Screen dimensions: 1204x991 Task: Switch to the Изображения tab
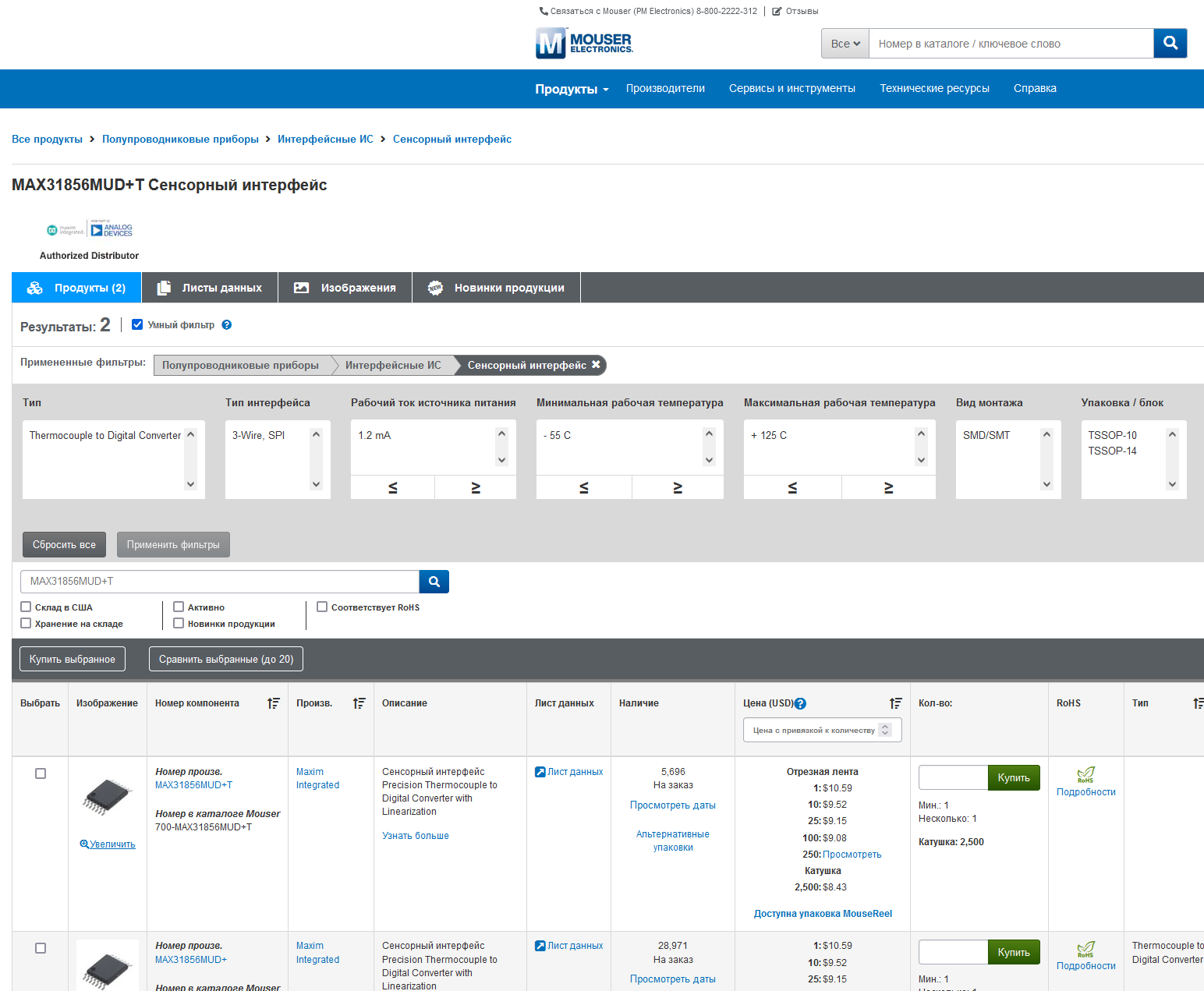(345, 288)
